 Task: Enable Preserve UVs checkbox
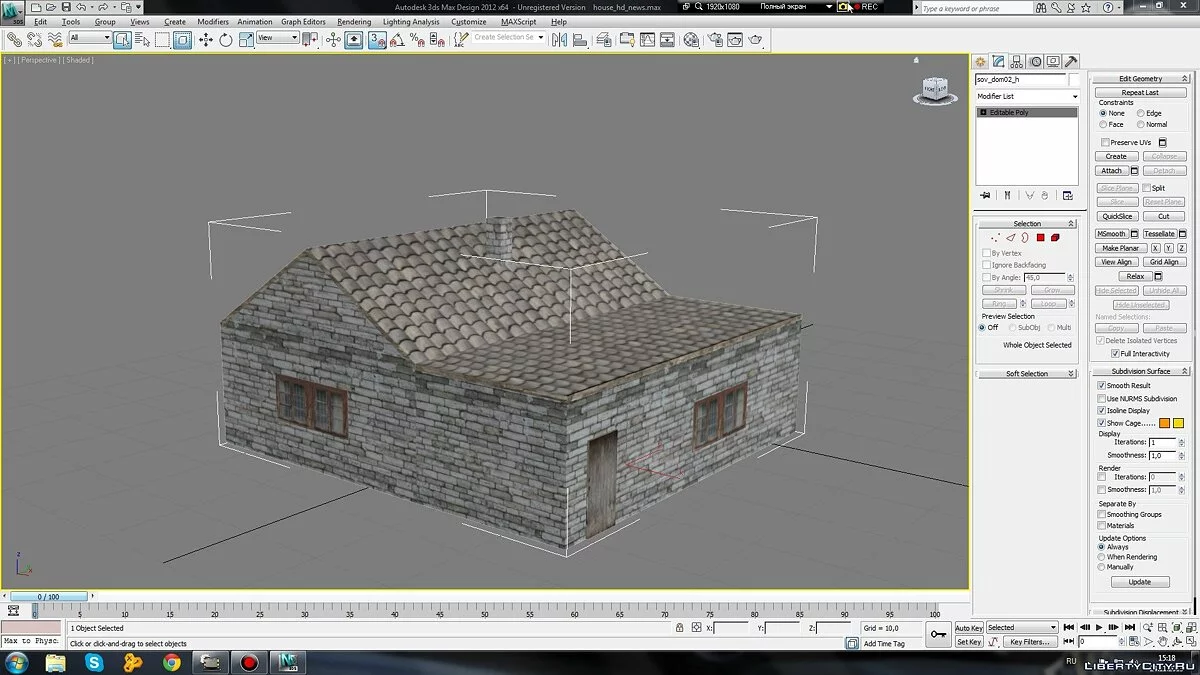pos(1105,143)
